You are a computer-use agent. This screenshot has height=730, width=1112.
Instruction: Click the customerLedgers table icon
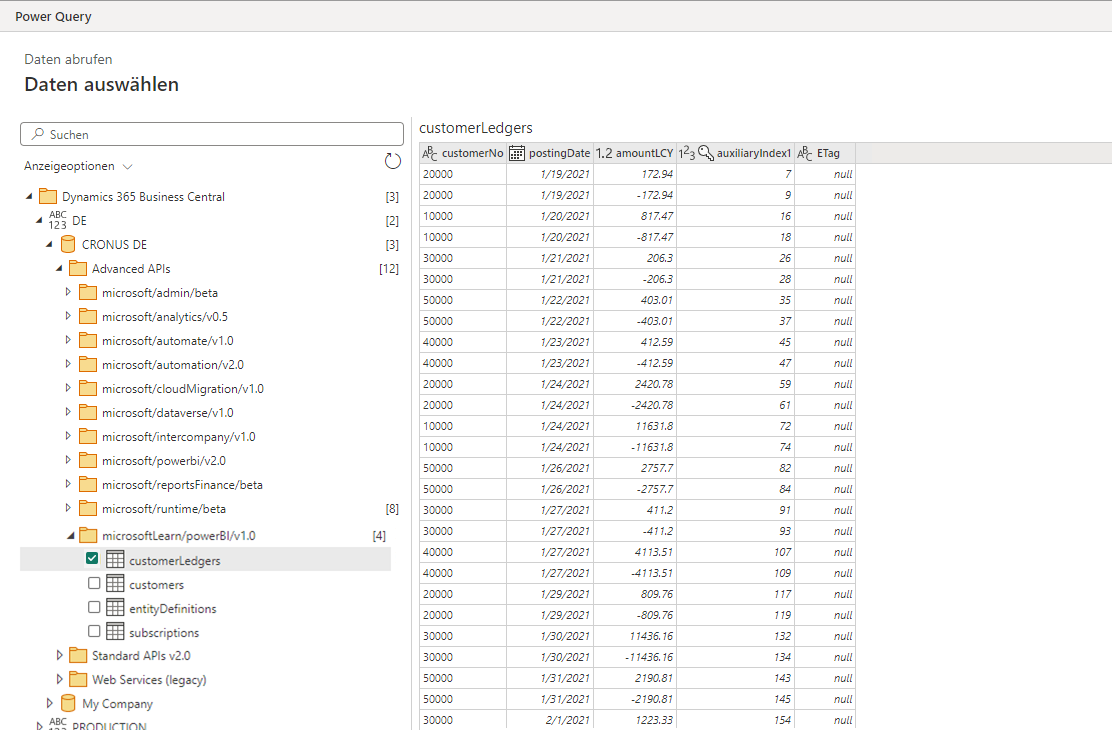(115, 560)
